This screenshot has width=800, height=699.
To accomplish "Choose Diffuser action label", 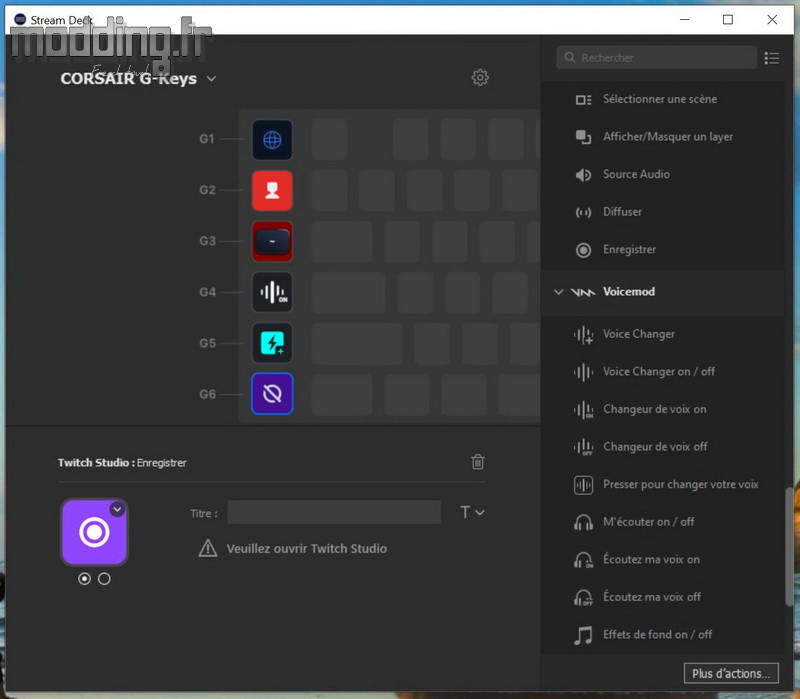I will tap(622, 212).
